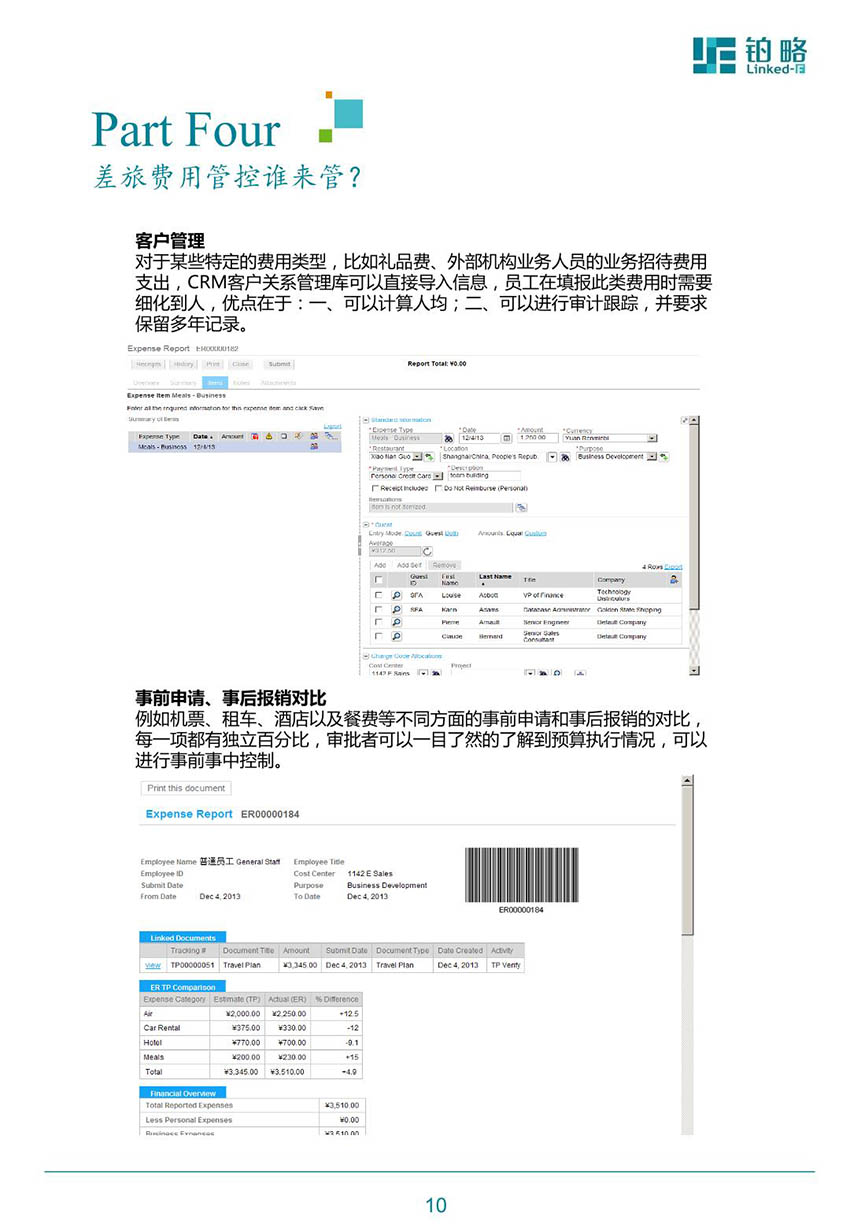
Task: Click the Print button
Action: [x=212, y=364]
